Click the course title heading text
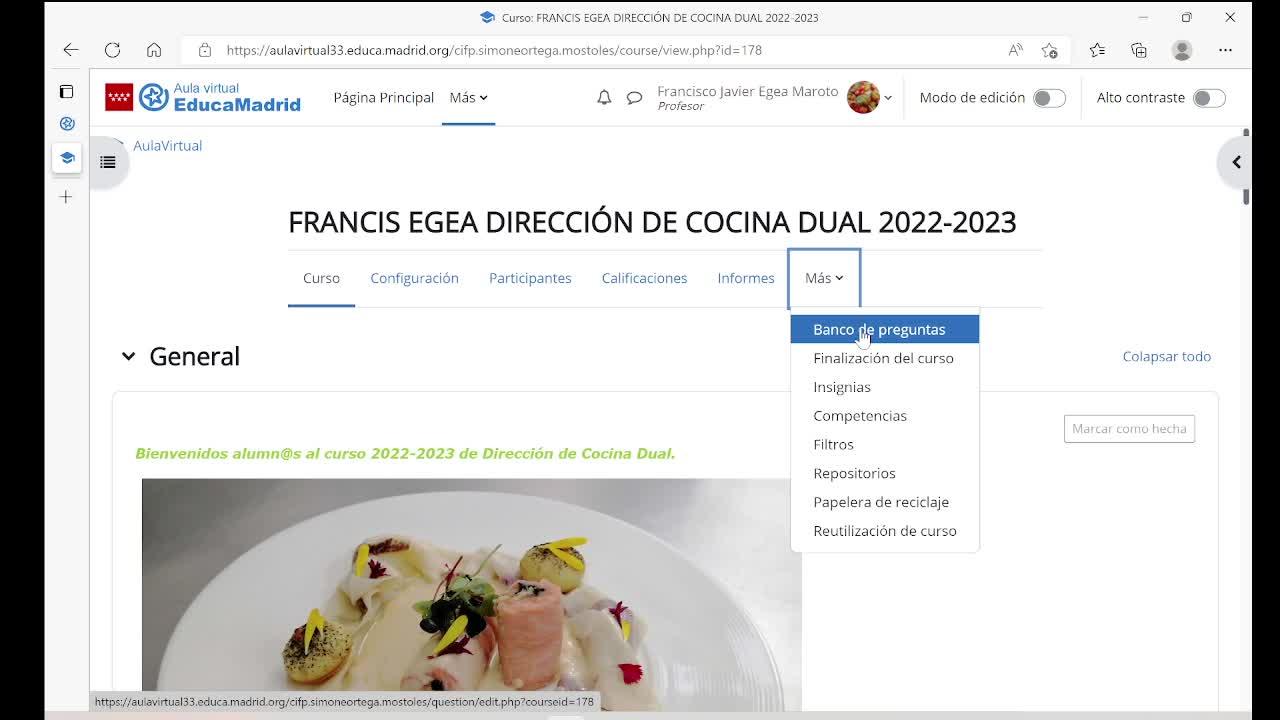The height and width of the screenshot is (720, 1280). click(652, 222)
